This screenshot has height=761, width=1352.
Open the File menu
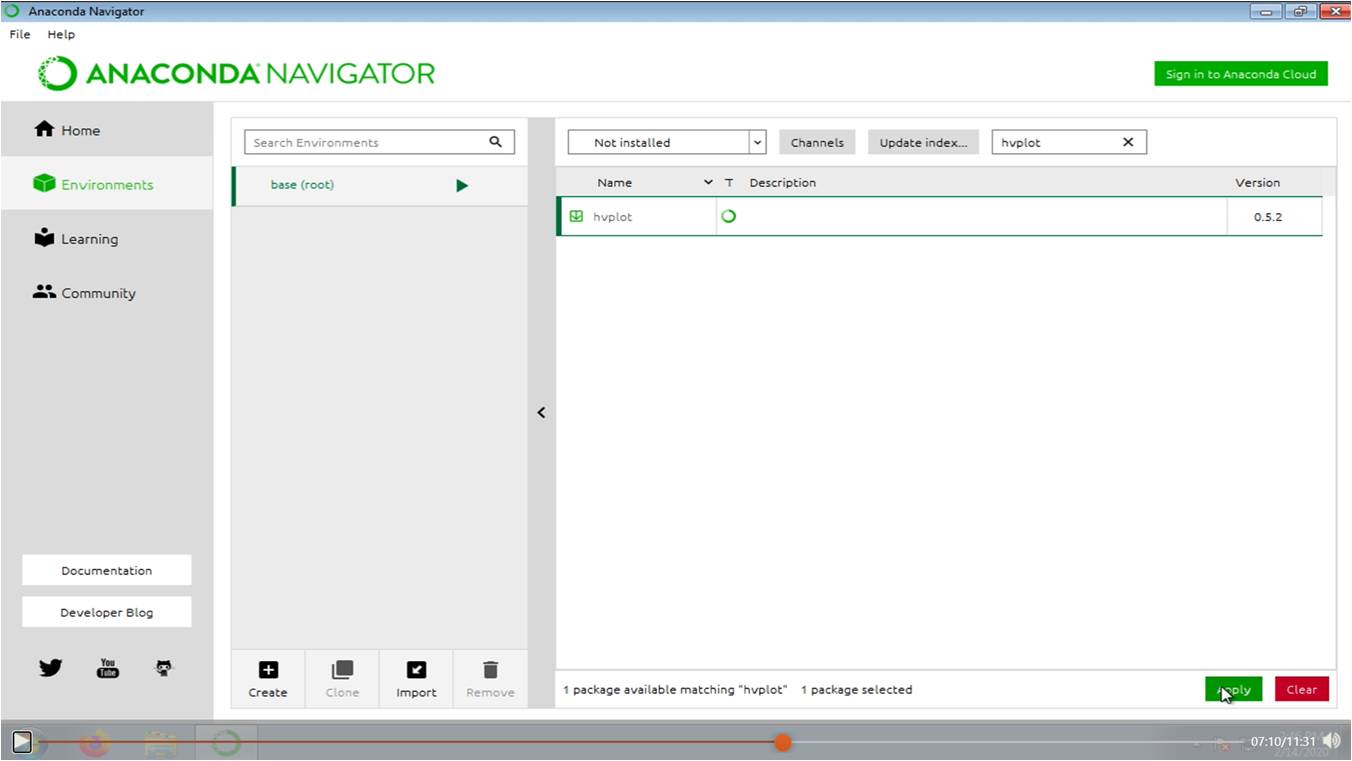pyautogui.click(x=18, y=33)
